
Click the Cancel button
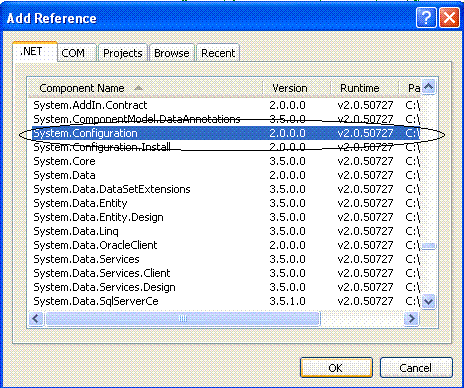tap(416, 368)
